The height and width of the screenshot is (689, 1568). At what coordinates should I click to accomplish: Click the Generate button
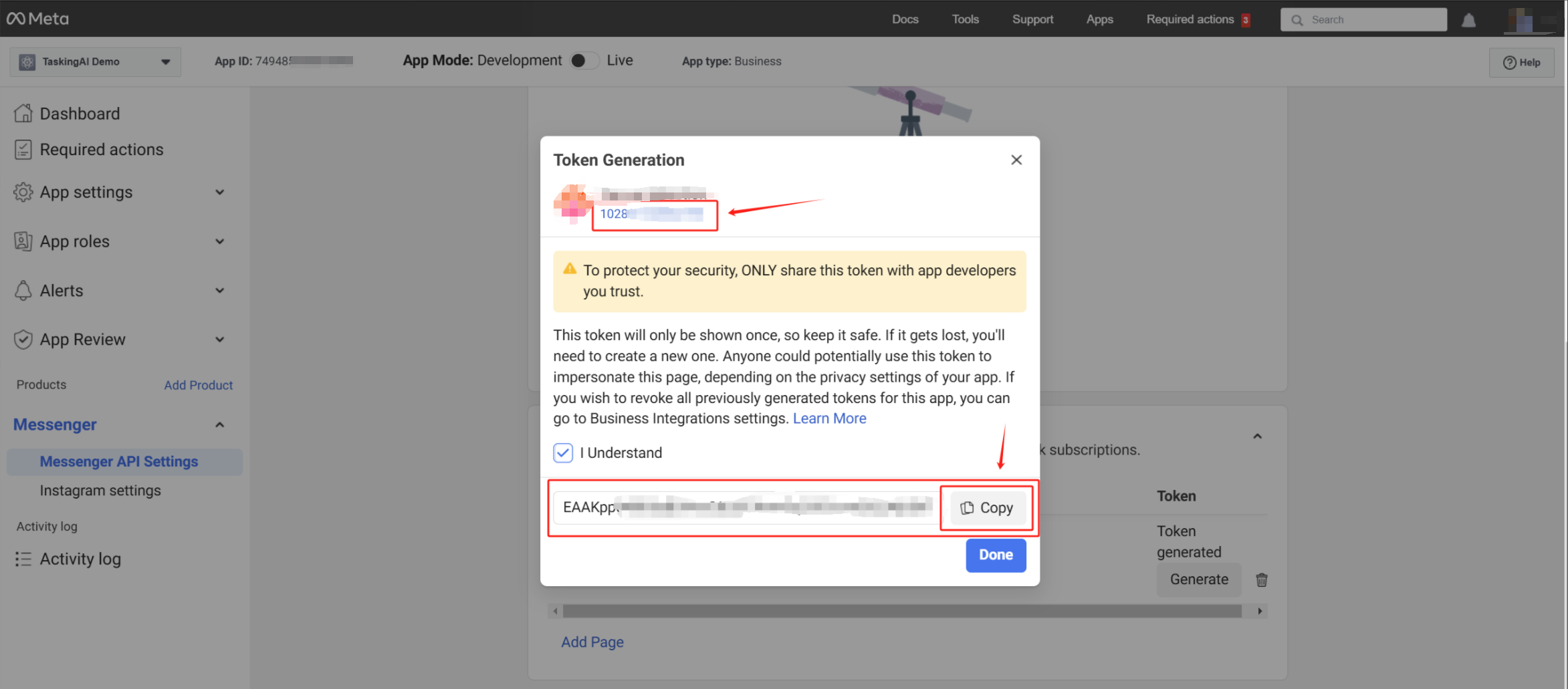pyautogui.click(x=1199, y=579)
